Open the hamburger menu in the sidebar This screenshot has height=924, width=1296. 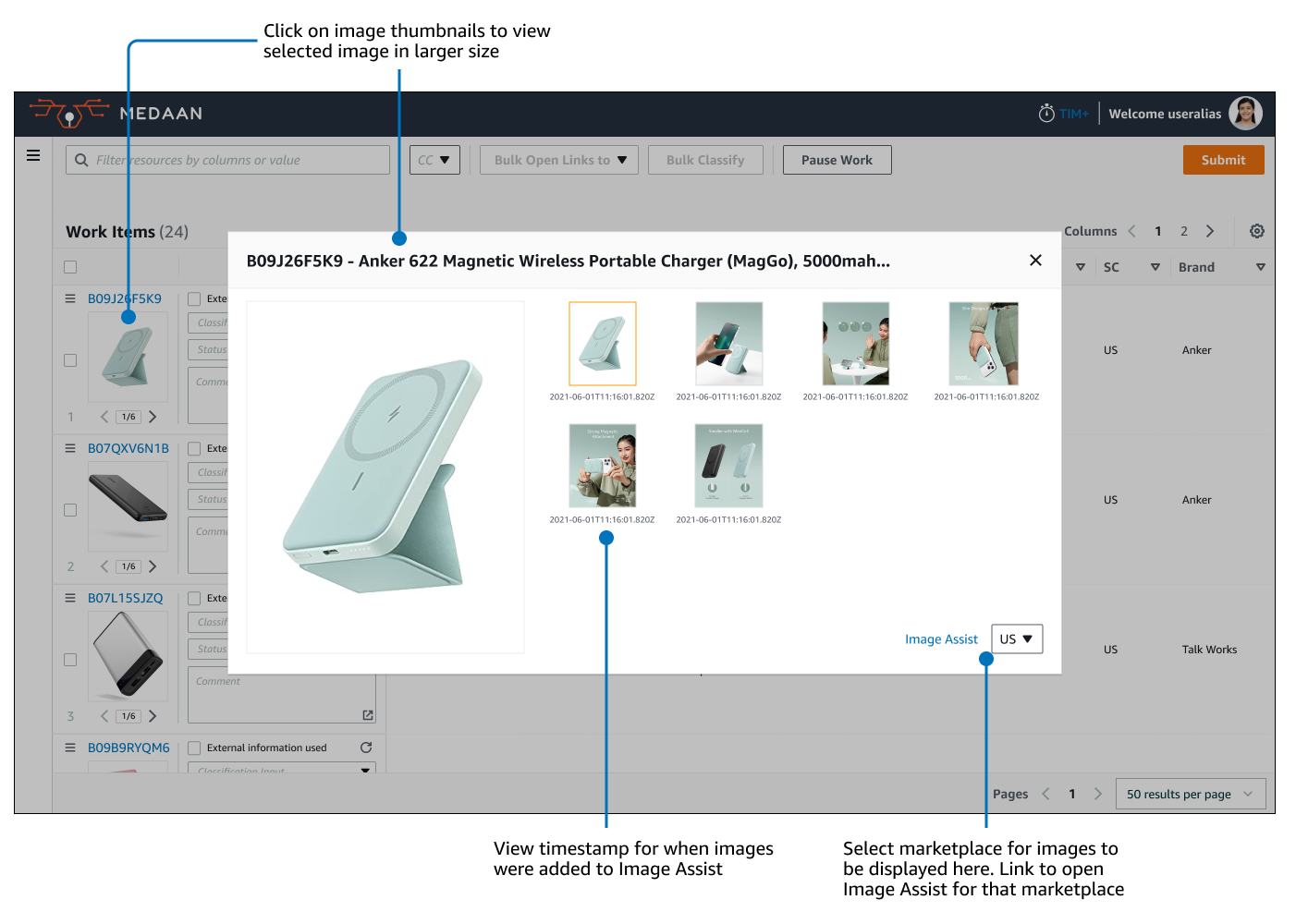33,155
